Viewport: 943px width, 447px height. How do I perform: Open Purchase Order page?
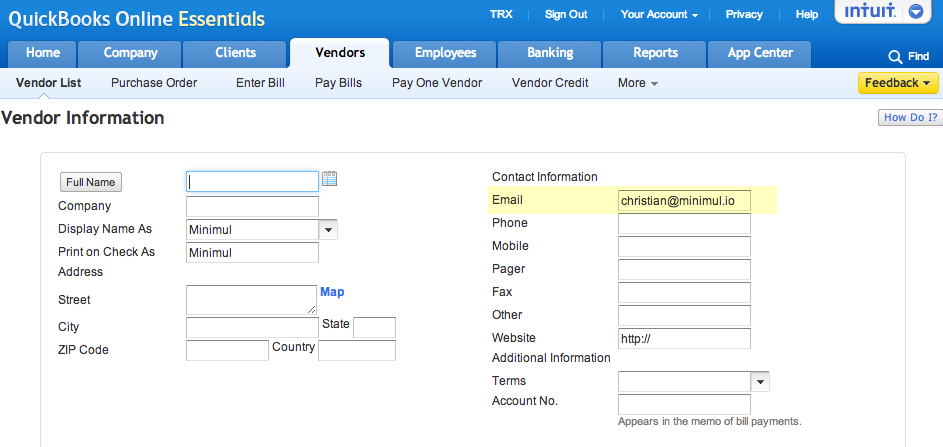click(154, 83)
